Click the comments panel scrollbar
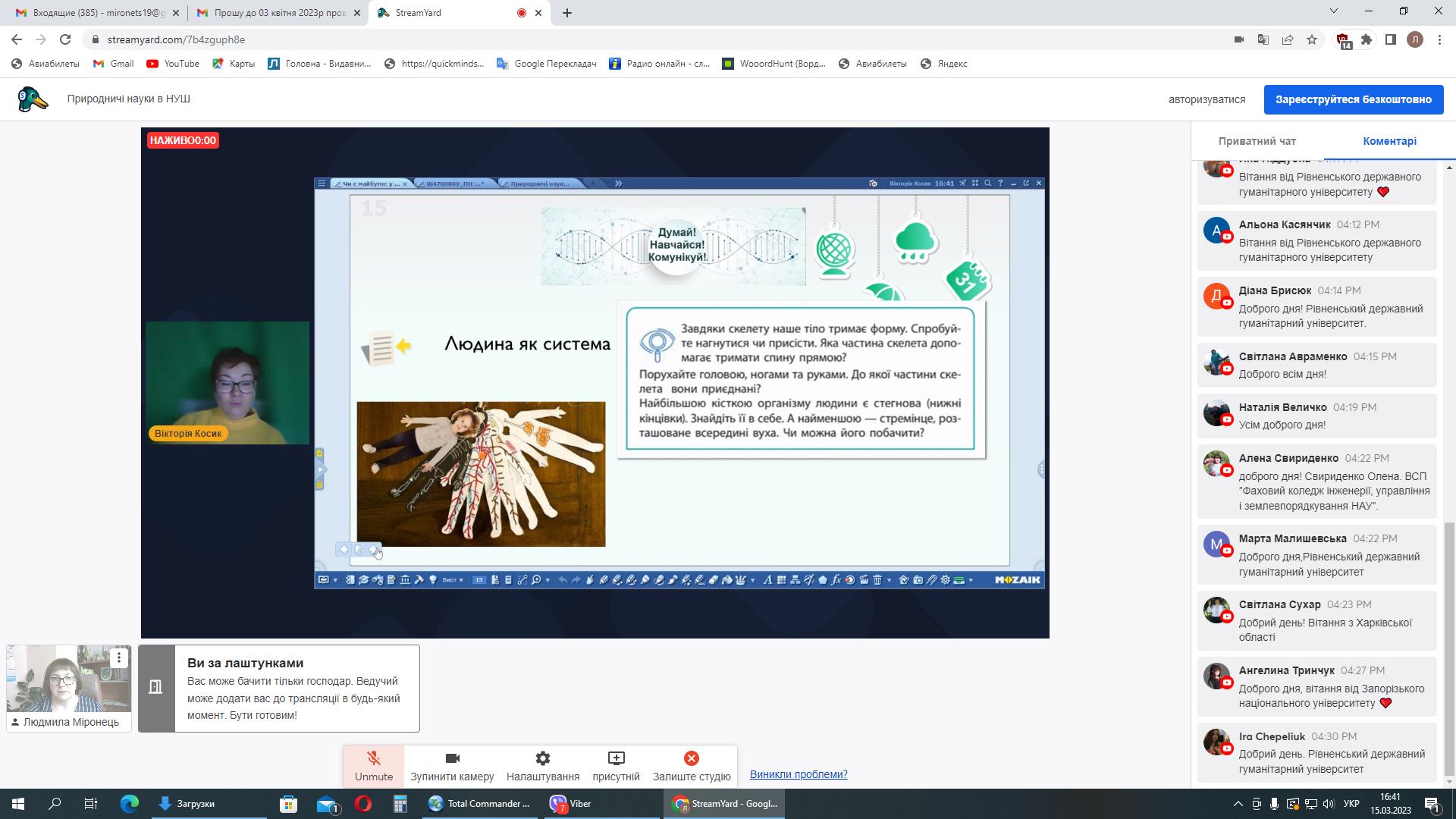This screenshot has height=819, width=1456. [x=1450, y=650]
